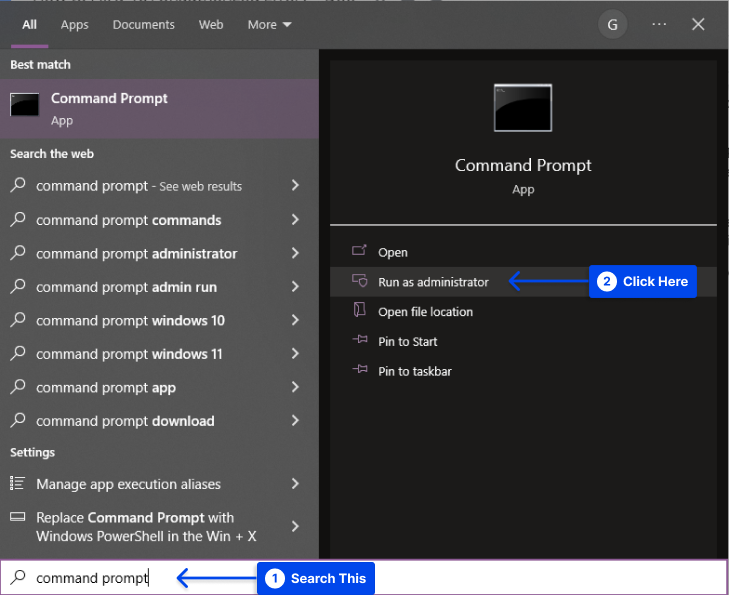Expand arrow for Manage app execution aliases

point(295,483)
